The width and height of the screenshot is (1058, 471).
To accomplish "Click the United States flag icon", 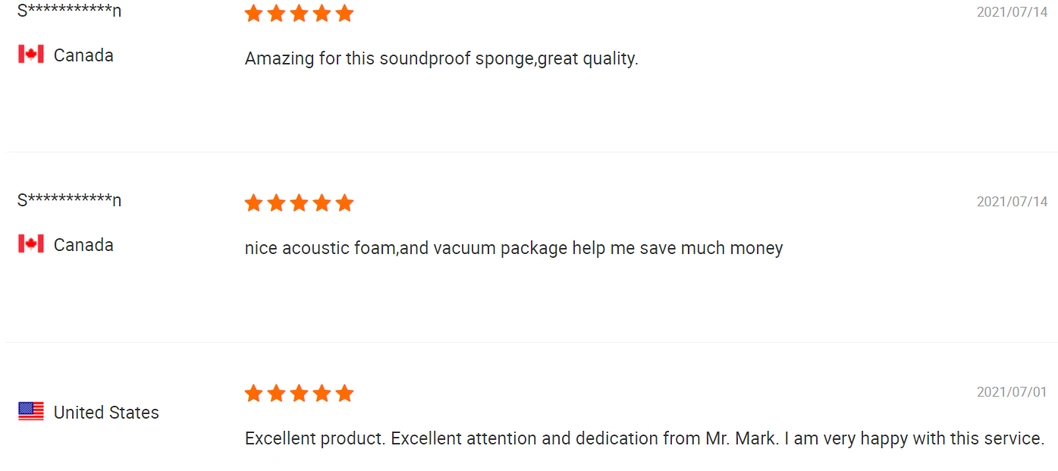I will click(31, 412).
